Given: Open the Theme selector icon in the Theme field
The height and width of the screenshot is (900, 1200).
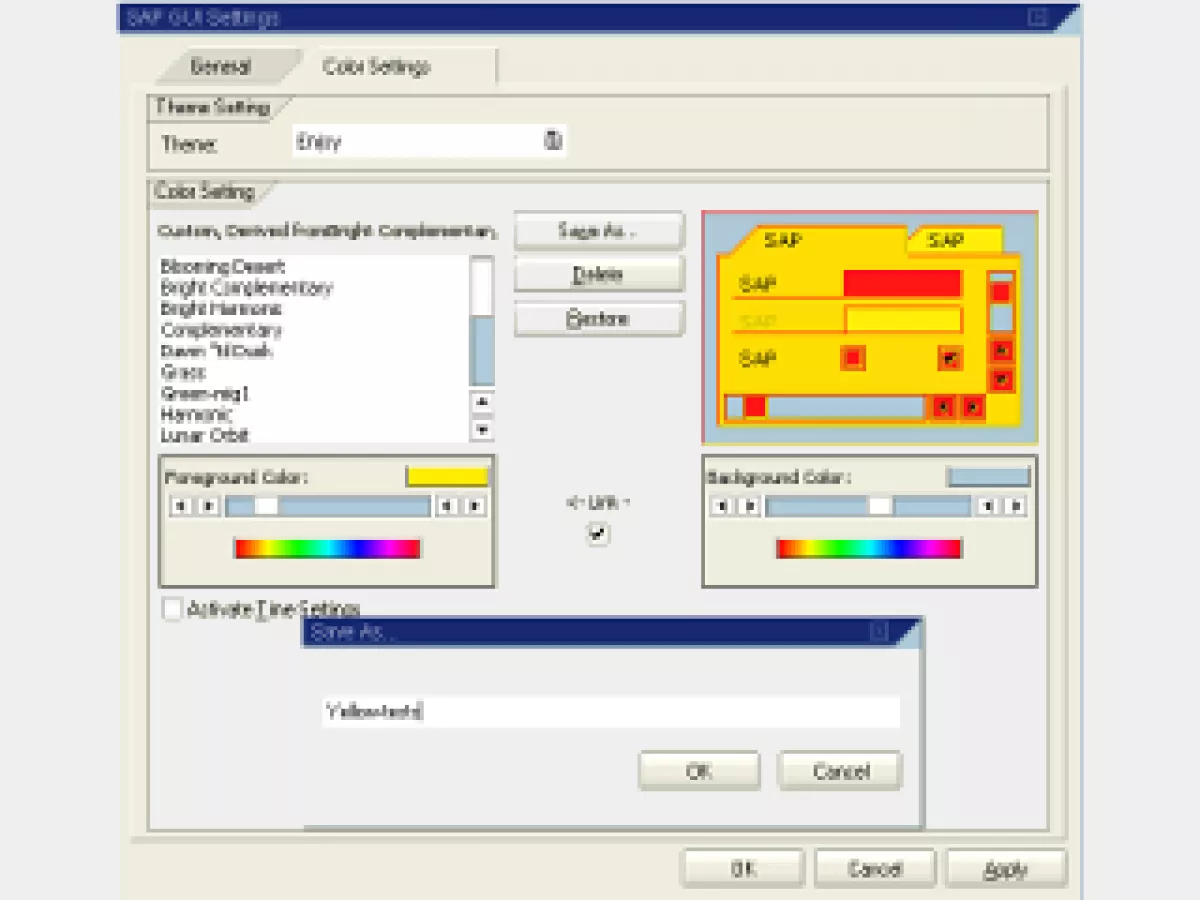Looking at the screenshot, I should pyautogui.click(x=553, y=140).
